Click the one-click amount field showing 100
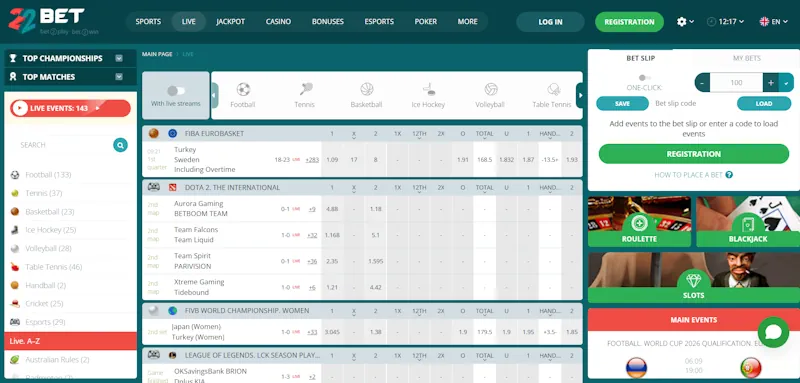800x383 pixels. point(736,83)
